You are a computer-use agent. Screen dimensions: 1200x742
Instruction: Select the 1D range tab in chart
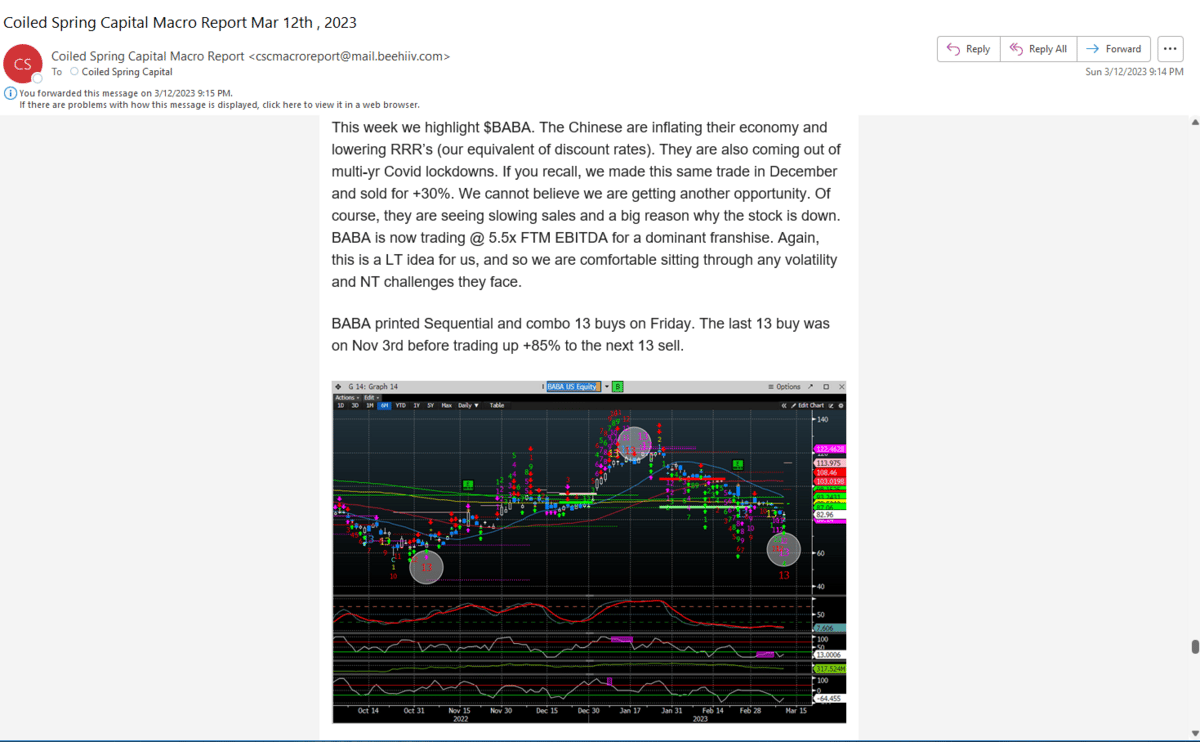tap(340, 405)
